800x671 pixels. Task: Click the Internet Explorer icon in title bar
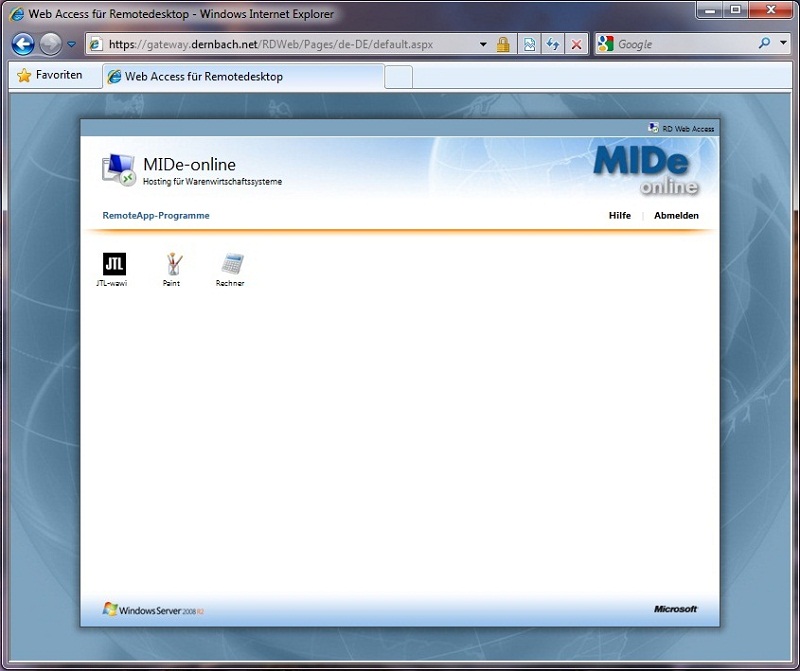coord(17,14)
